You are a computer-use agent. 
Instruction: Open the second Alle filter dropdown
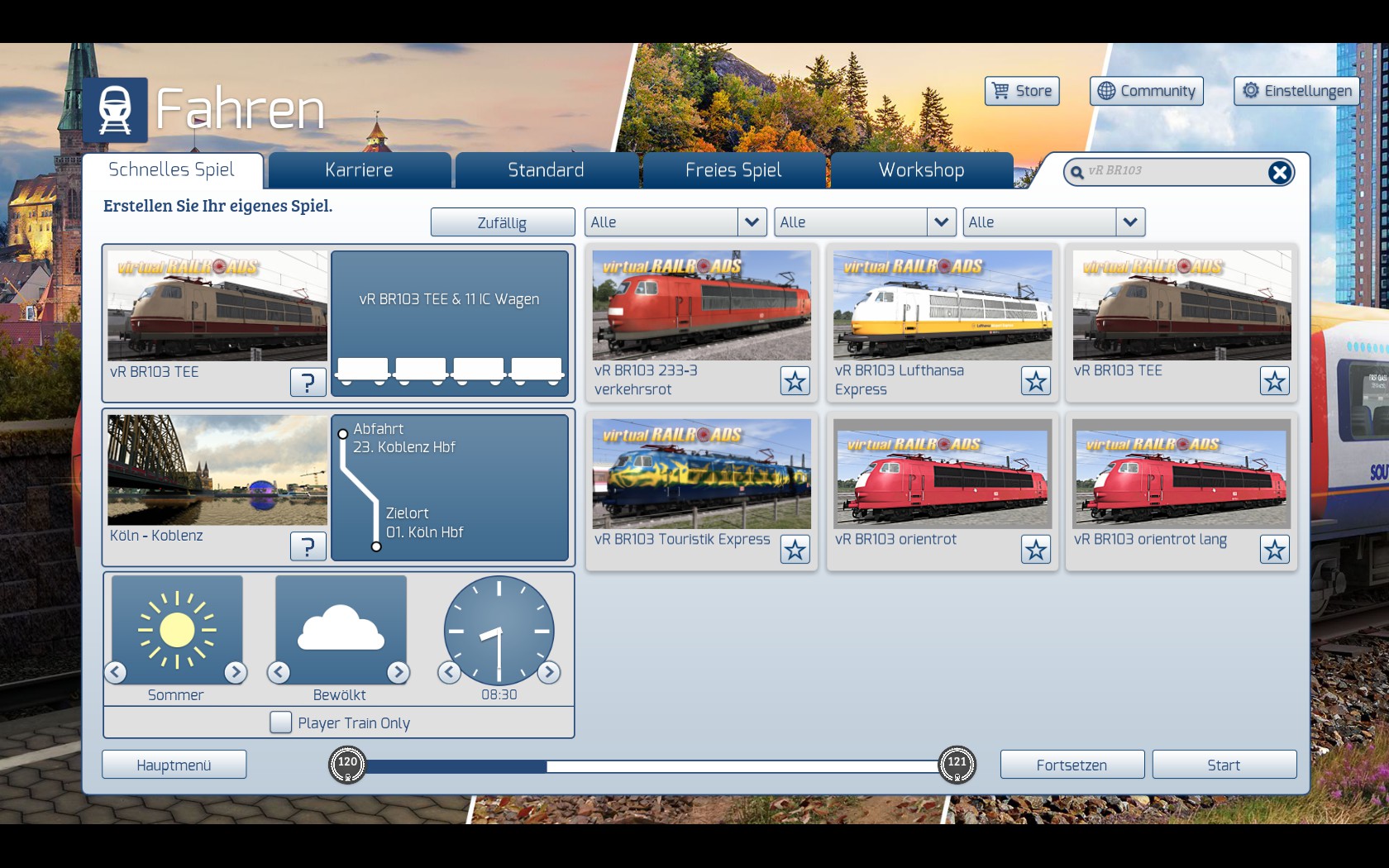[x=865, y=222]
